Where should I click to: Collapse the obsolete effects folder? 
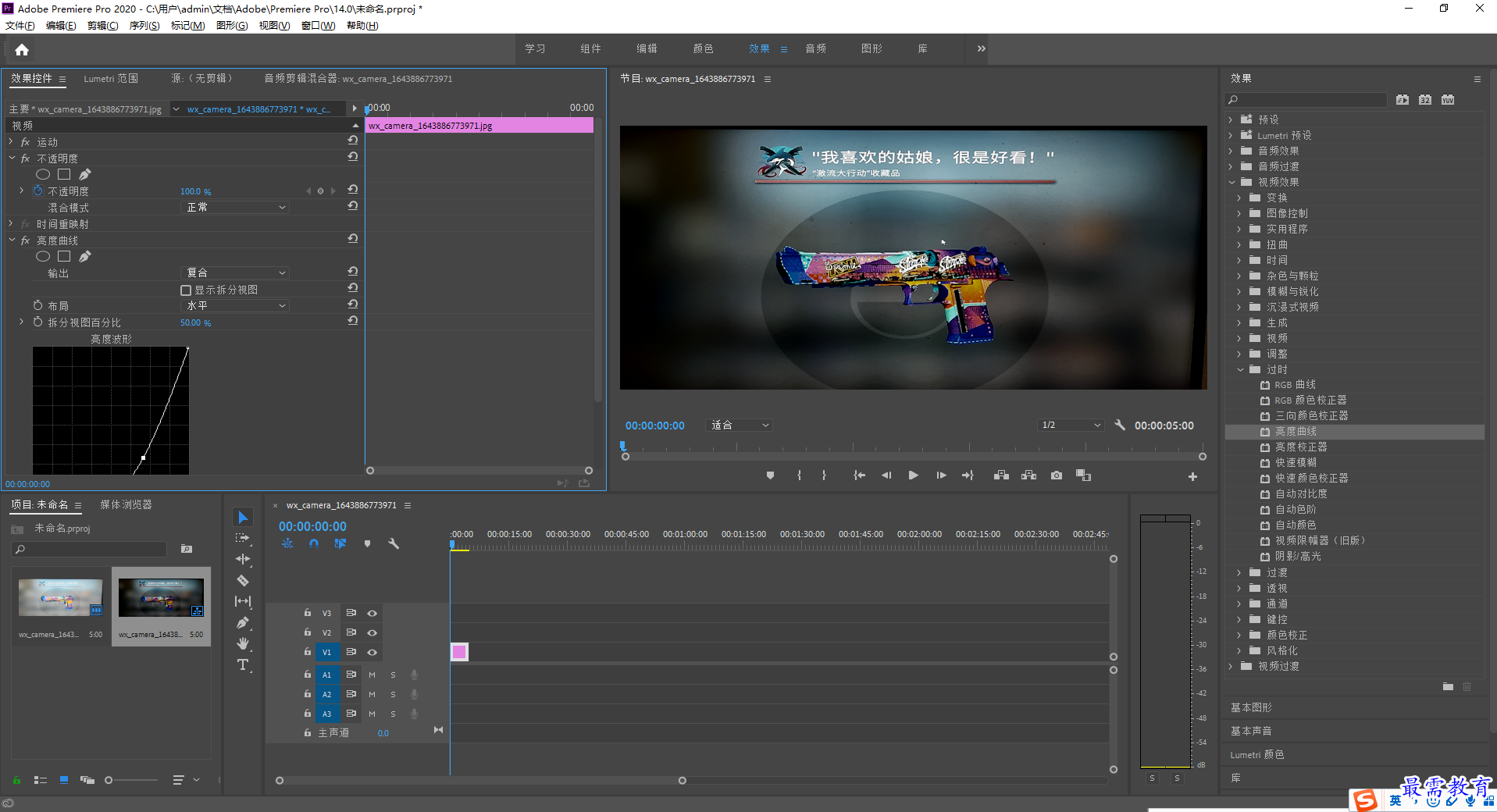pos(1240,369)
